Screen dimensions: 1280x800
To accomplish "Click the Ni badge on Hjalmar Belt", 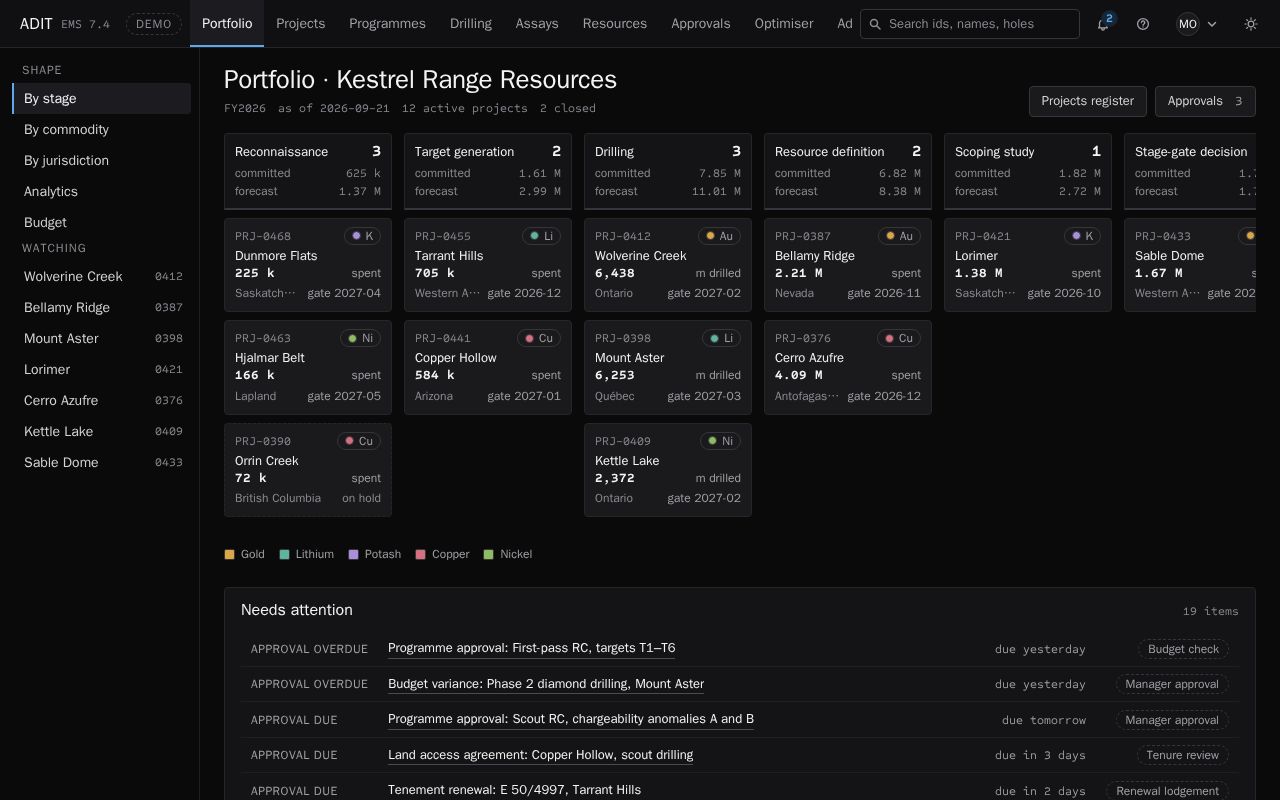I will click(x=361, y=338).
